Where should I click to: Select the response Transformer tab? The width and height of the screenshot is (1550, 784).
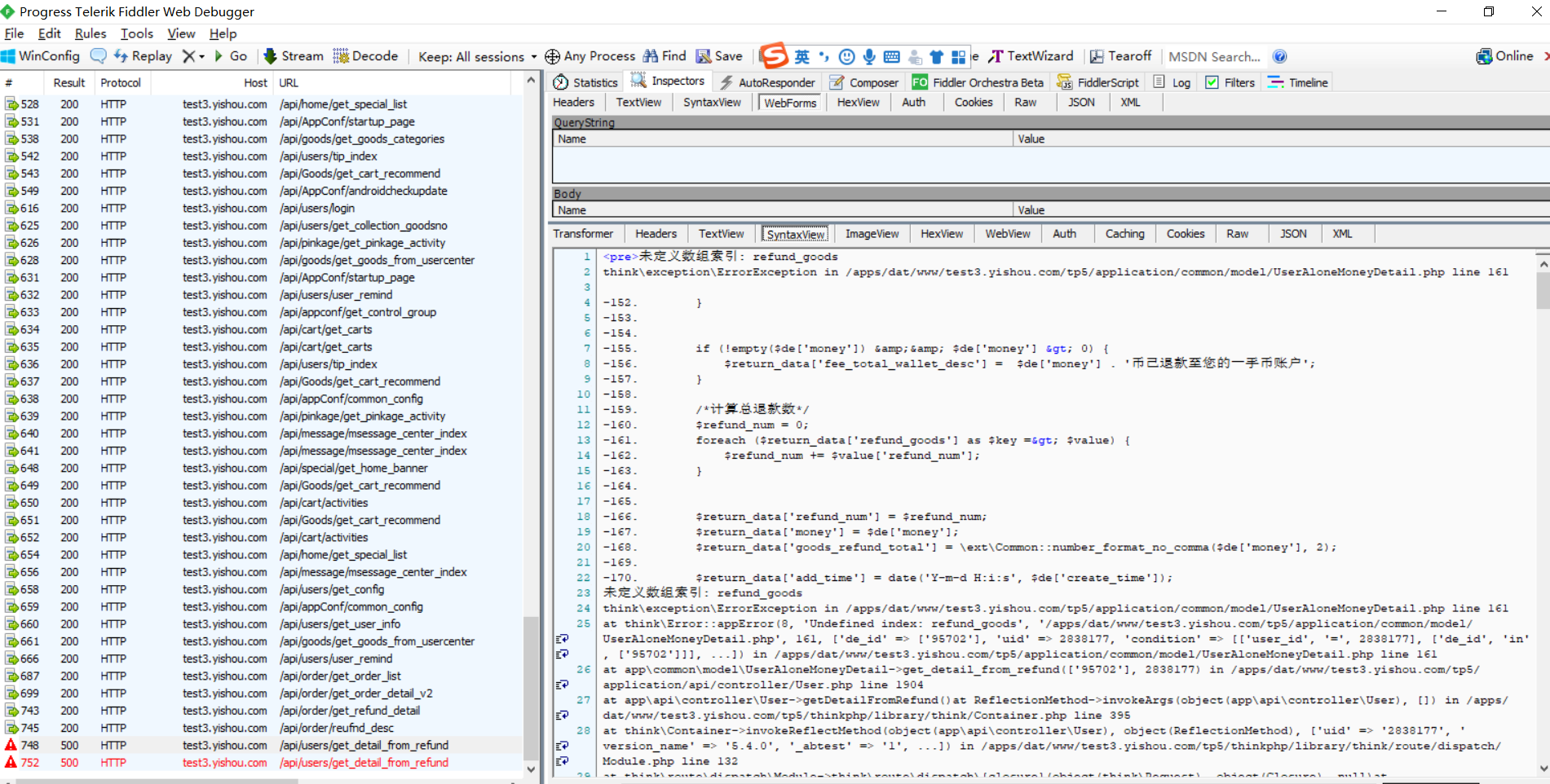(x=583, y=233)
